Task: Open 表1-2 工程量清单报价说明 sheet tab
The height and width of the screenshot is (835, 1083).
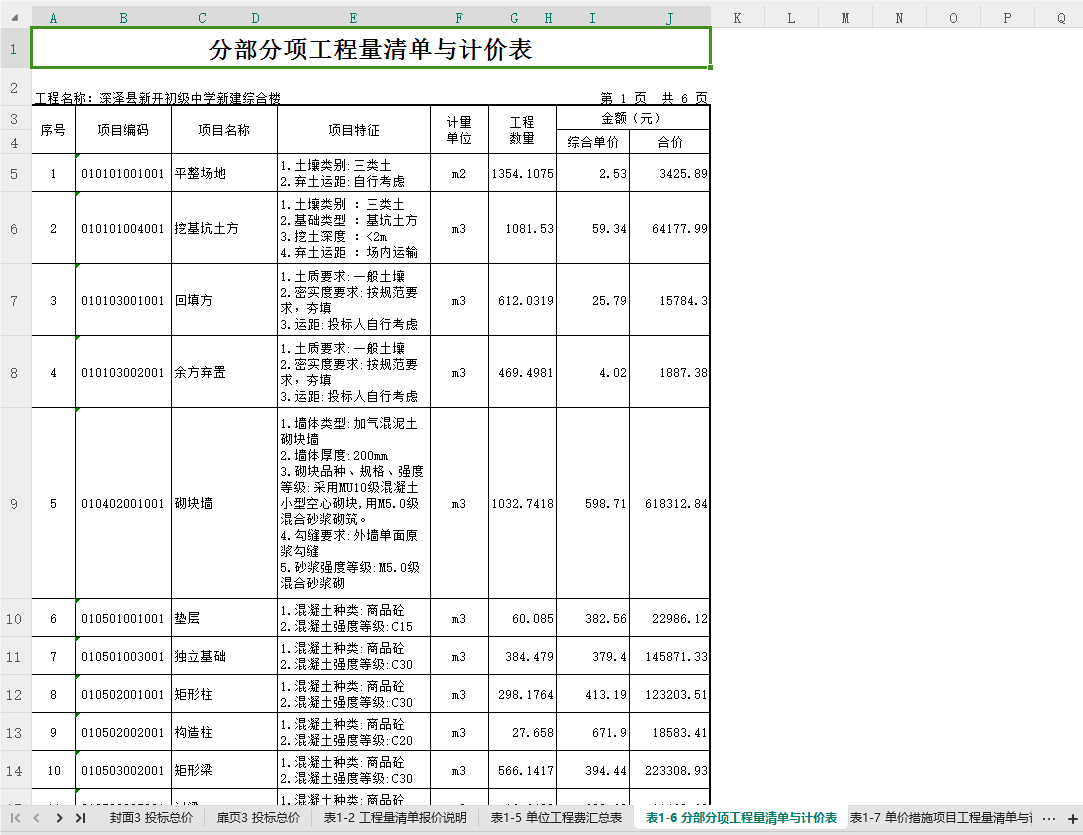Action: click(x=395, y=818)
